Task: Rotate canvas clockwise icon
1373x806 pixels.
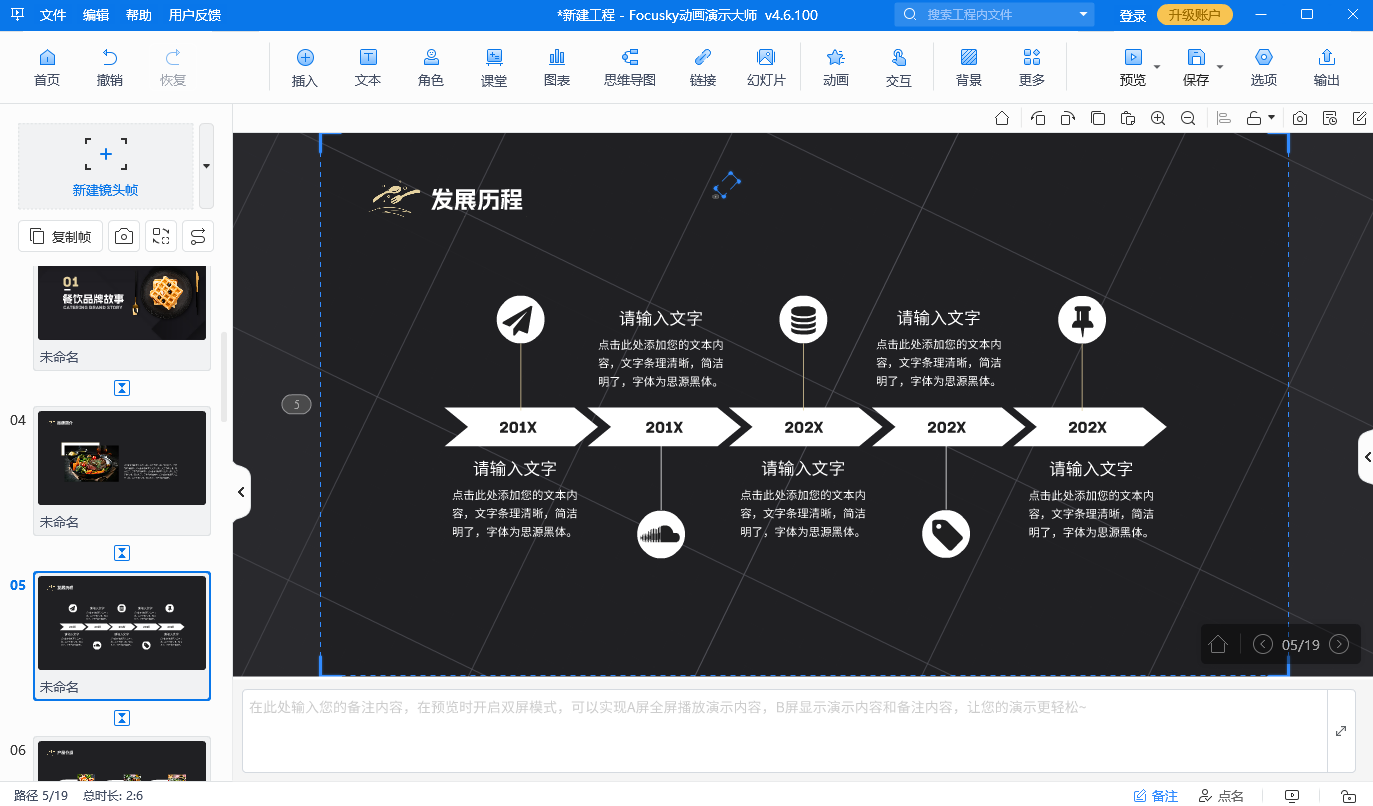Action: click(x=1068, y=118)
